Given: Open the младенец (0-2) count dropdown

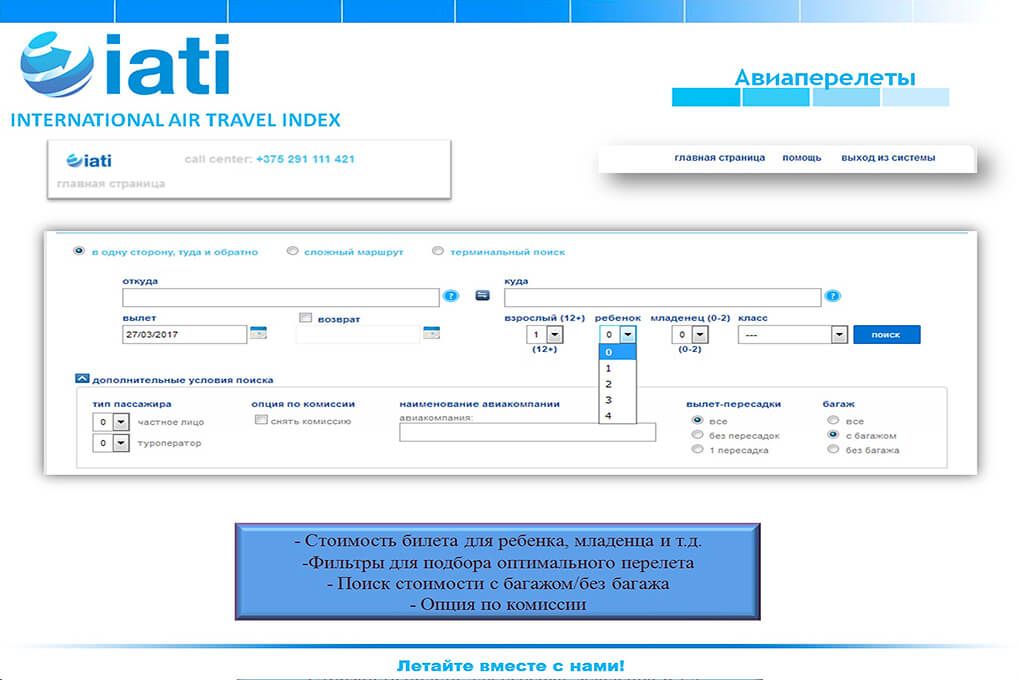Looking at the screenshot, I should (x=699, y=335).
